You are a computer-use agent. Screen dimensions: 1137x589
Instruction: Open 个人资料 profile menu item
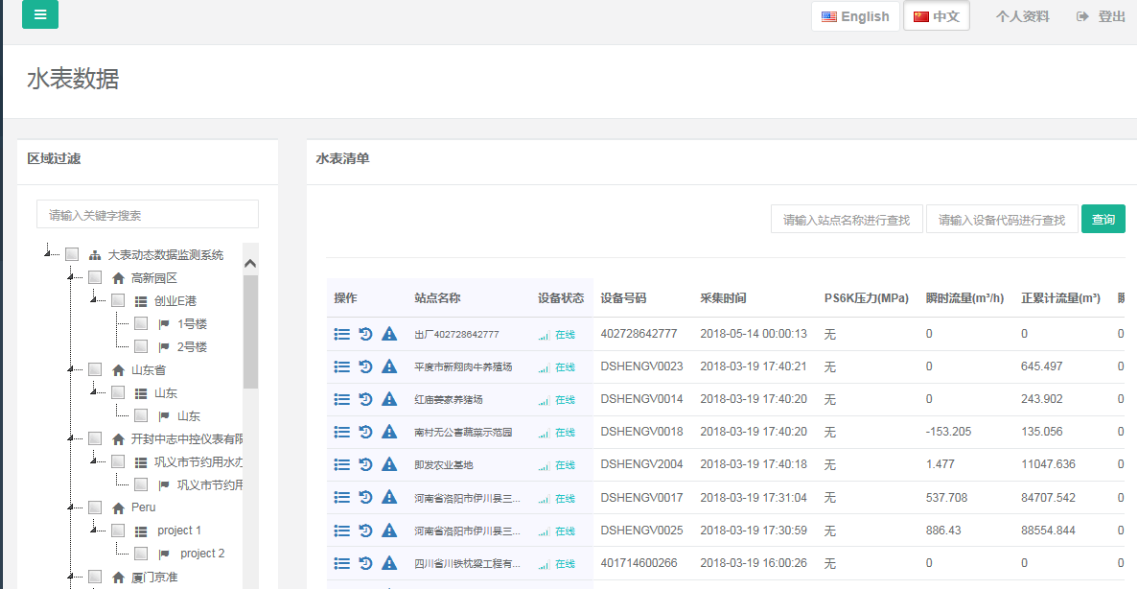point(1022,16)
